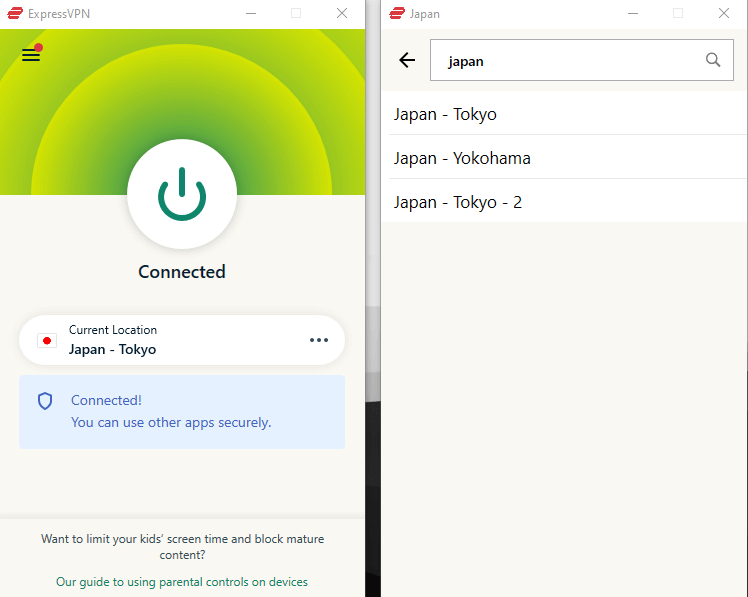Click the back arrow in Japan window
This screenshot has height=597, width=748.
point(407,60)
